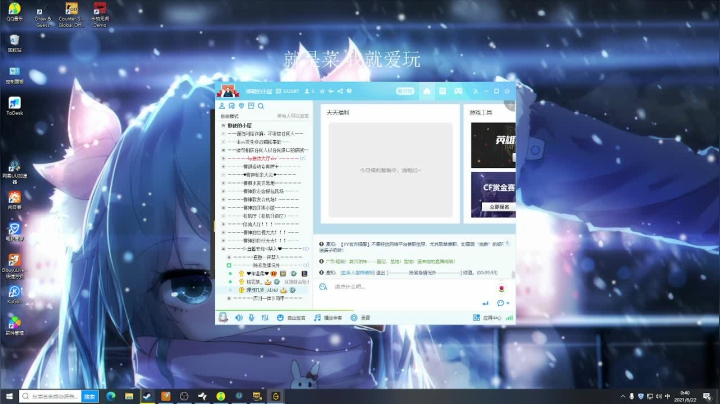Favorite the channel with the star icon
The width and height of the screenshot is (720, 404).
322,91
